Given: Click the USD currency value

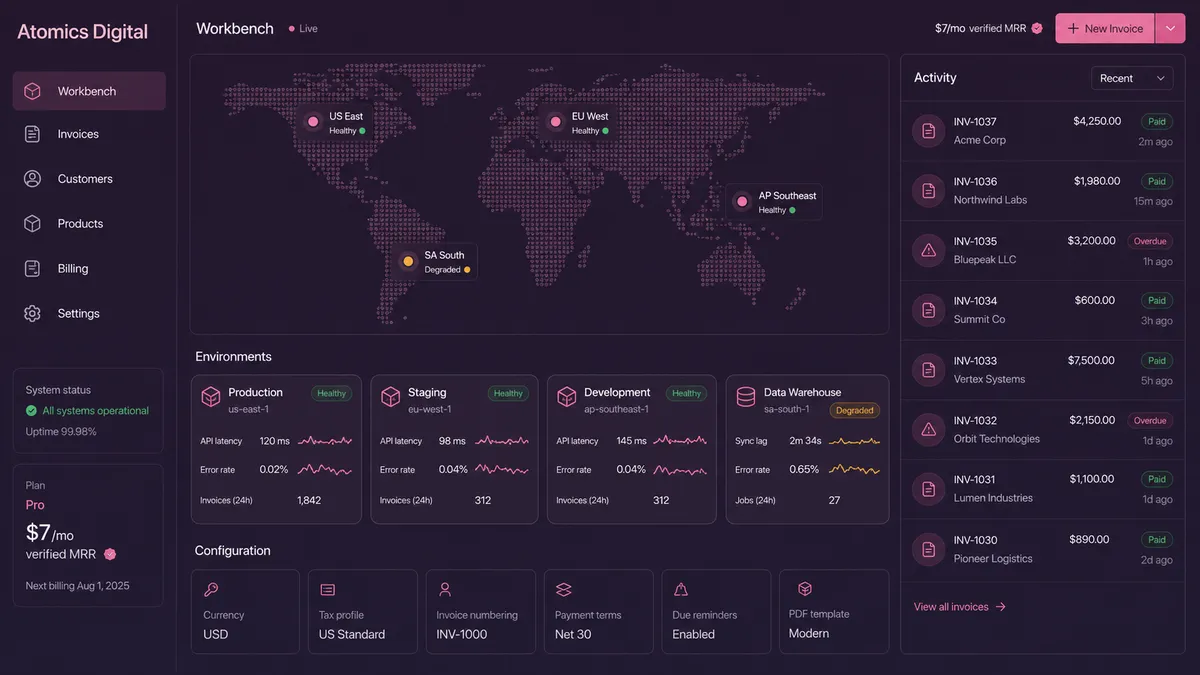Looking at the screenshot, I should tap(215, 634).
